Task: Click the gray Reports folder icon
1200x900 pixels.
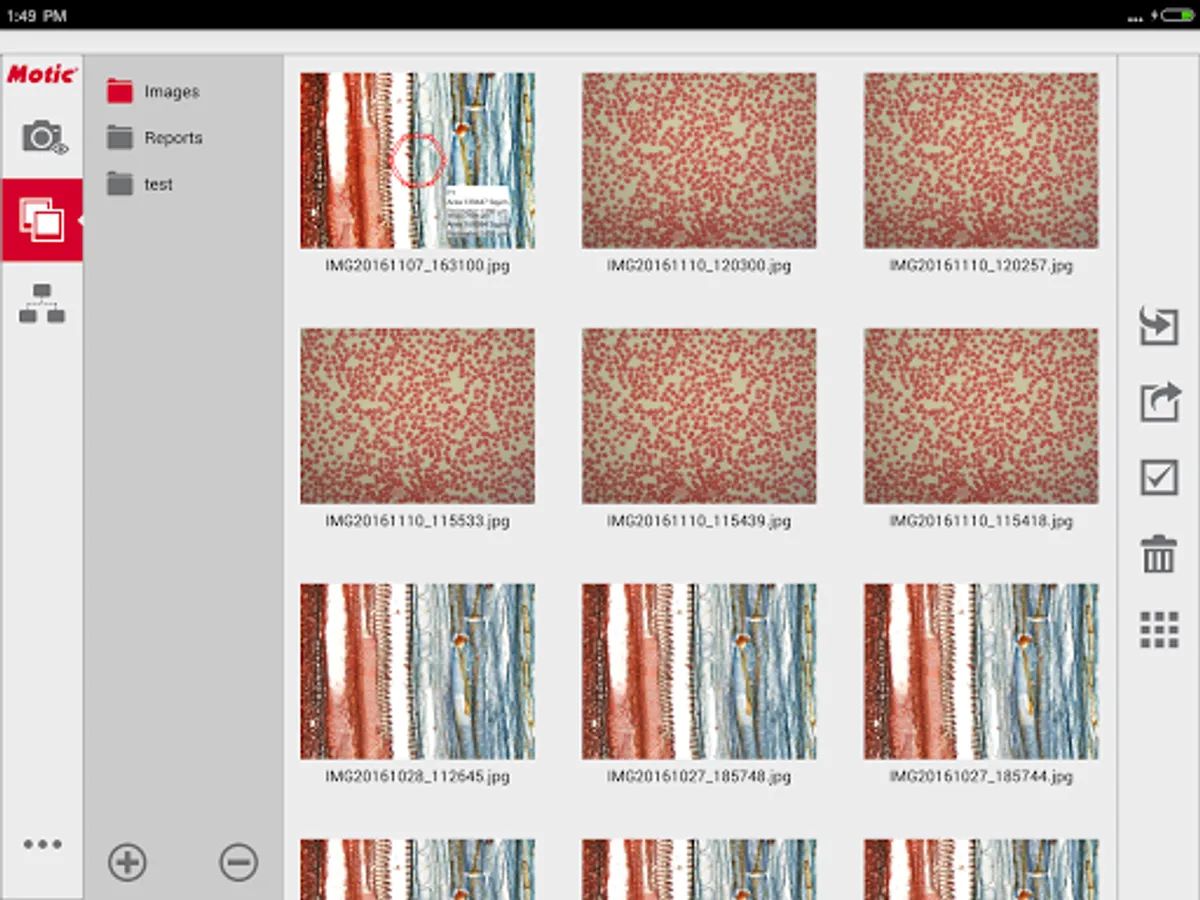Action: pyautogui.click(x=120, y=137)
